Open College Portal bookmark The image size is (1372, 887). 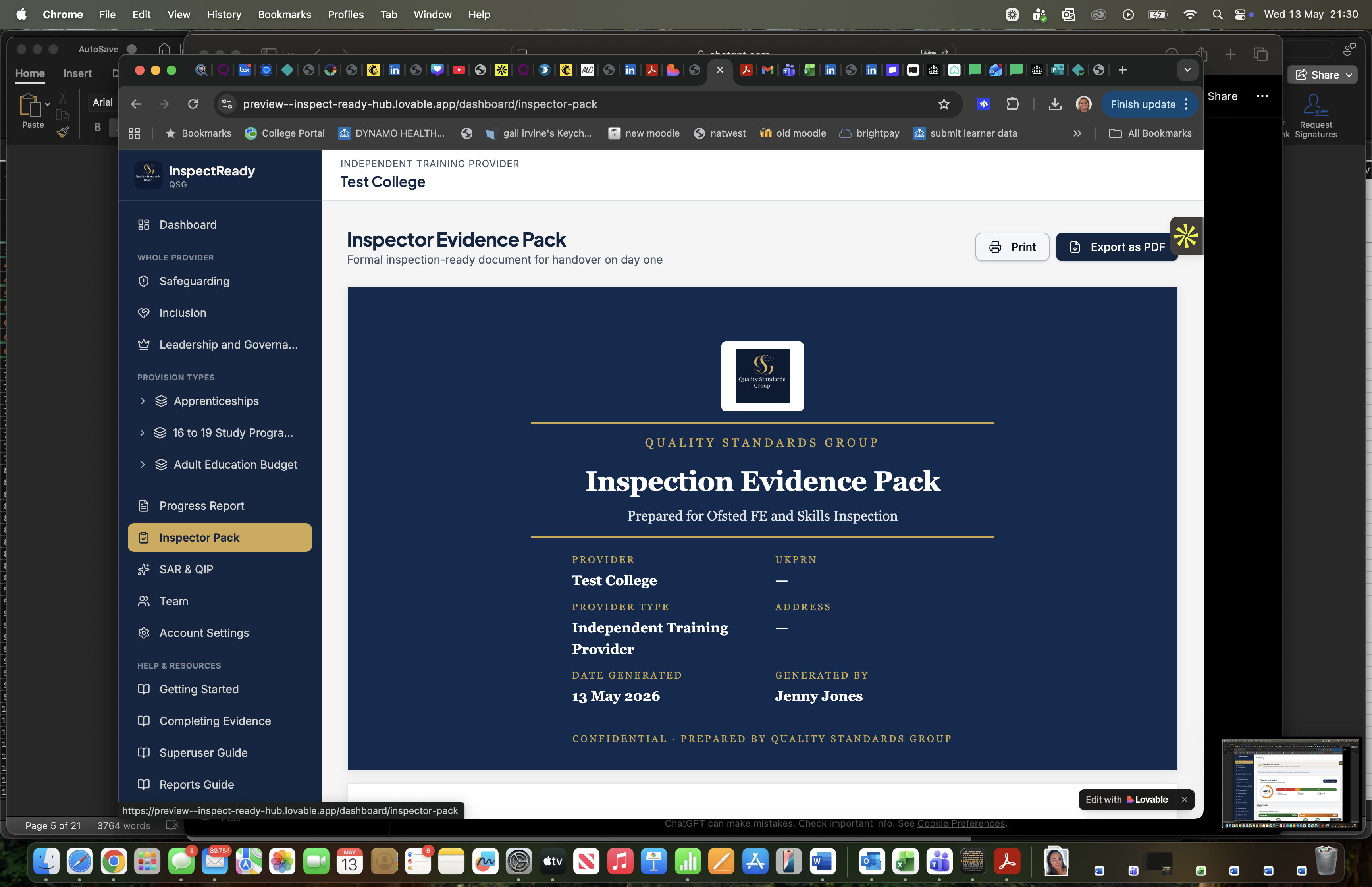click(x=285, y=133)
